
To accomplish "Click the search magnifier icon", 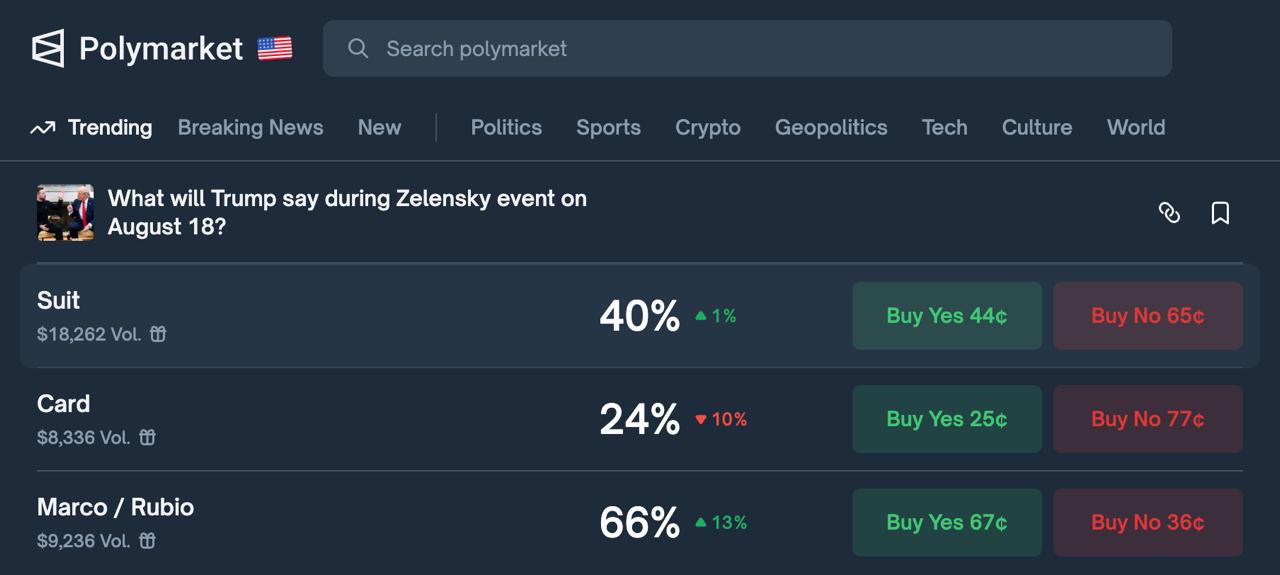I will point(358,48).
